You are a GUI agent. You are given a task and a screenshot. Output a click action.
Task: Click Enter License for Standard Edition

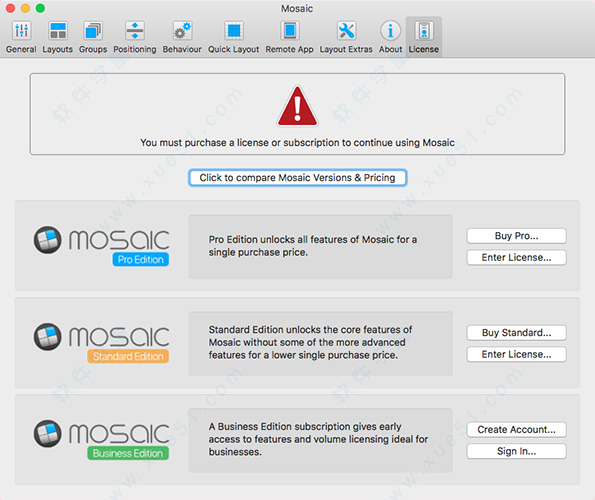pyautogui.click(x=516, y=354)
